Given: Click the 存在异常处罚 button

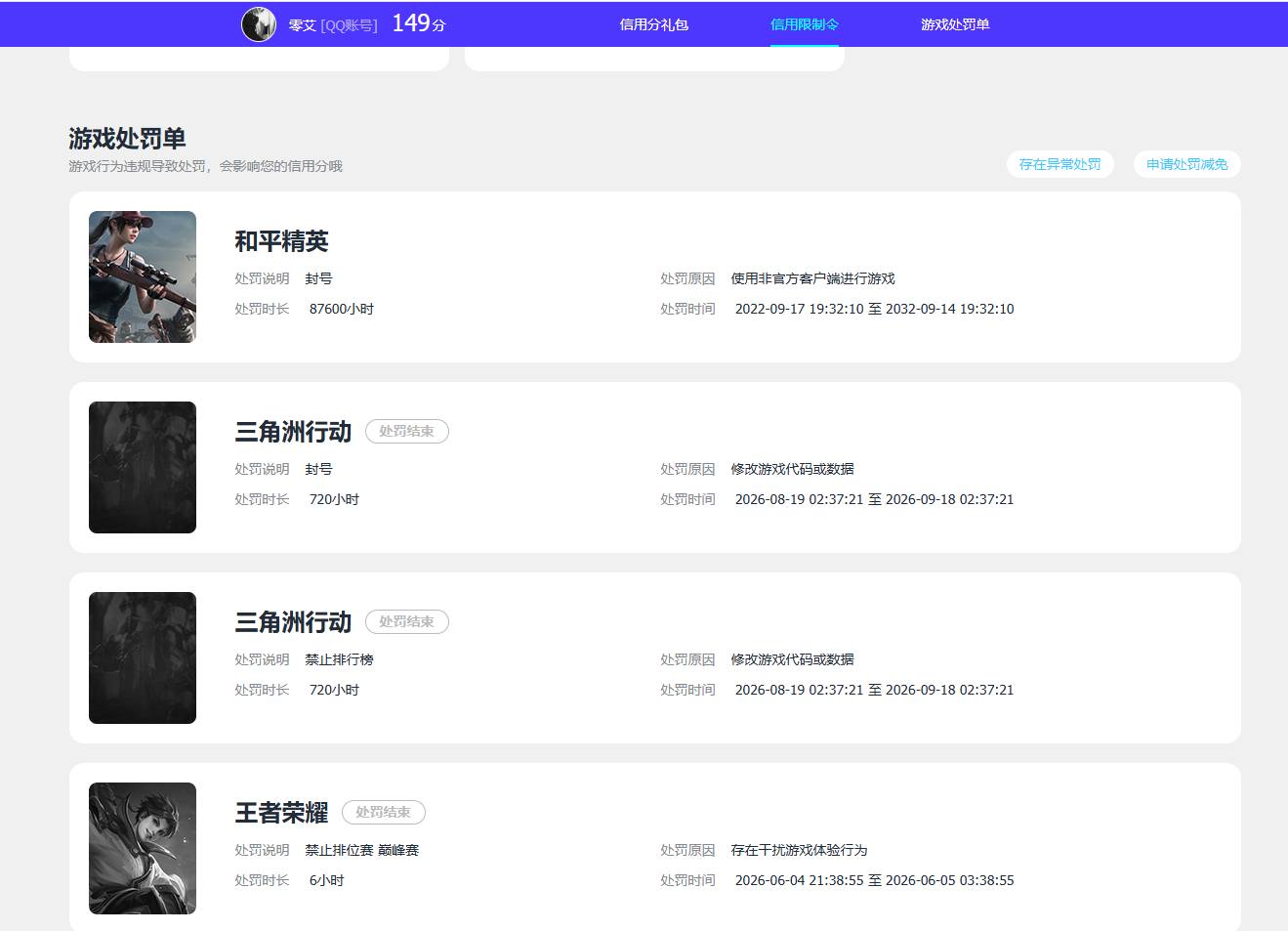Looking at the screenshot, I should (x=1059, y=164).
